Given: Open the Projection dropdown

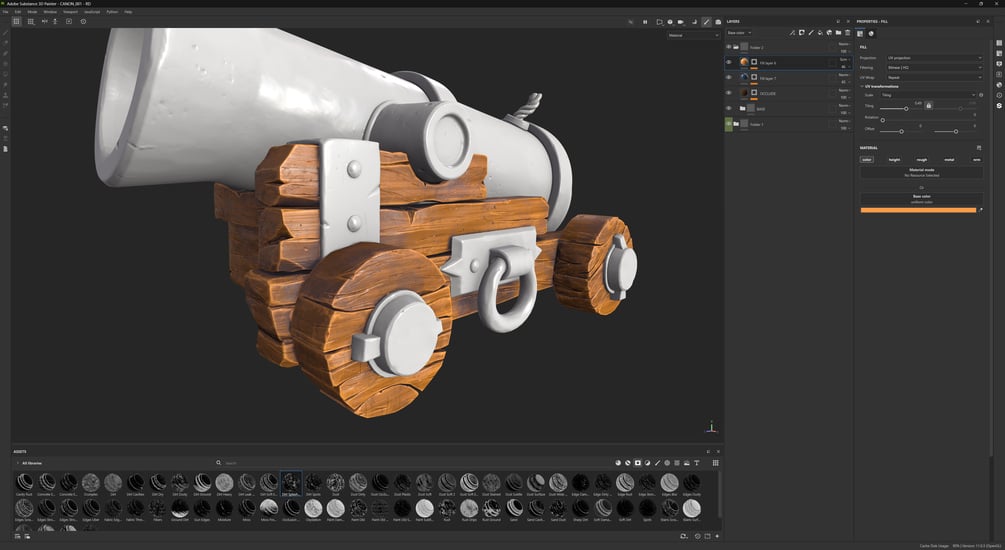Looking at the screenshot, I should (934, 58).
